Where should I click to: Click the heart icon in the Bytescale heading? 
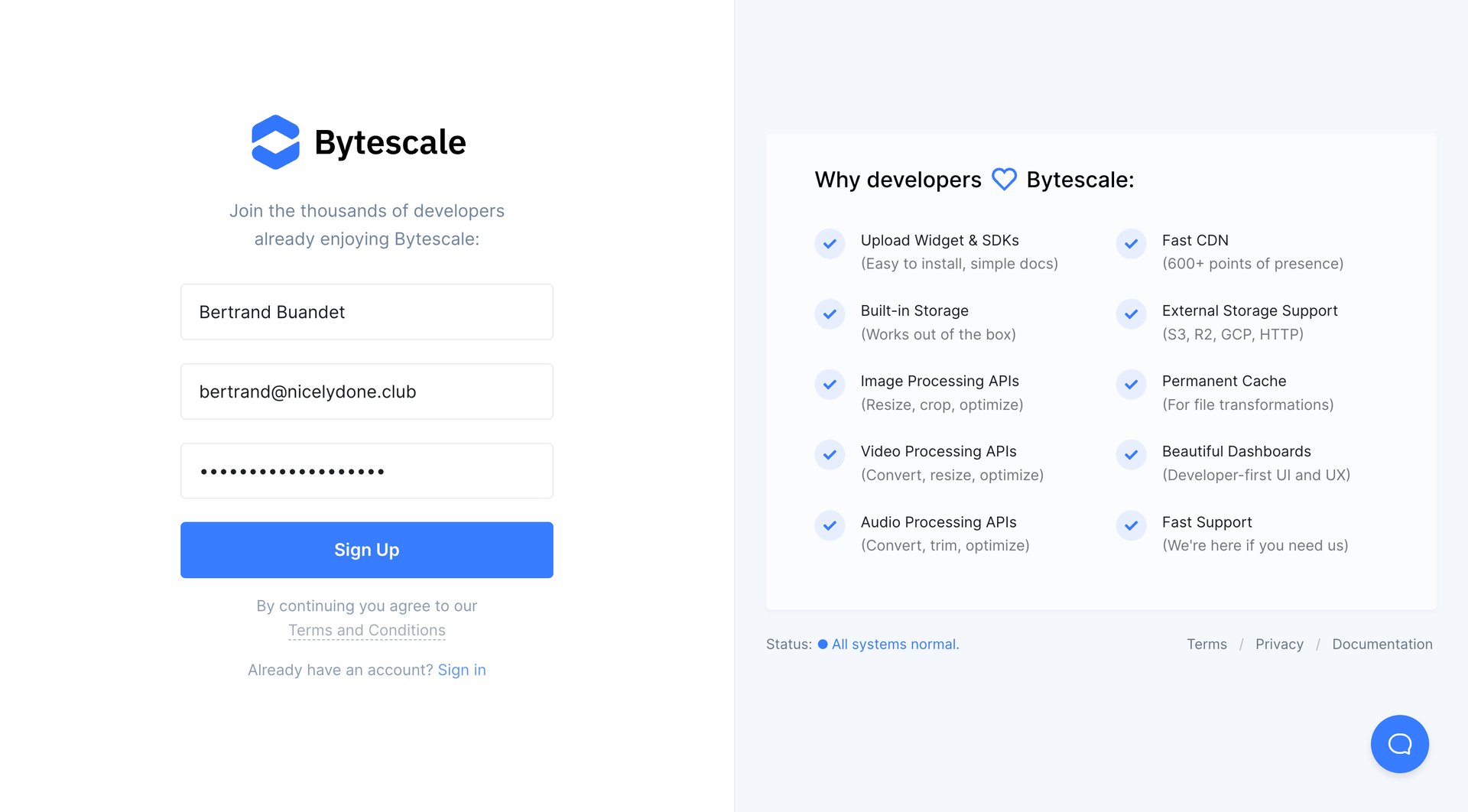tap(1003, 179)
